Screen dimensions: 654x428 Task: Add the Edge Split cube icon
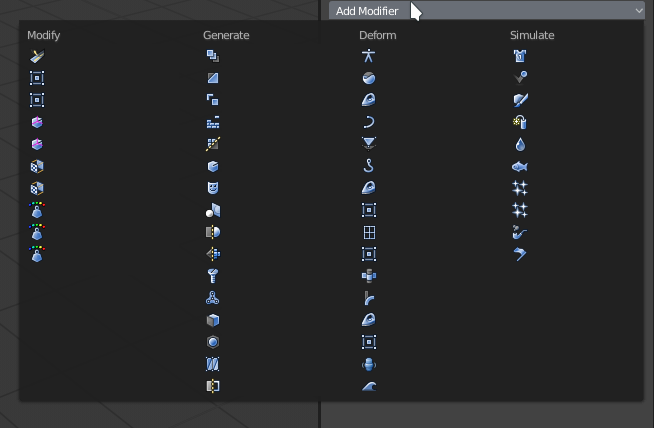pyautogui.click(x=213, y=166)
